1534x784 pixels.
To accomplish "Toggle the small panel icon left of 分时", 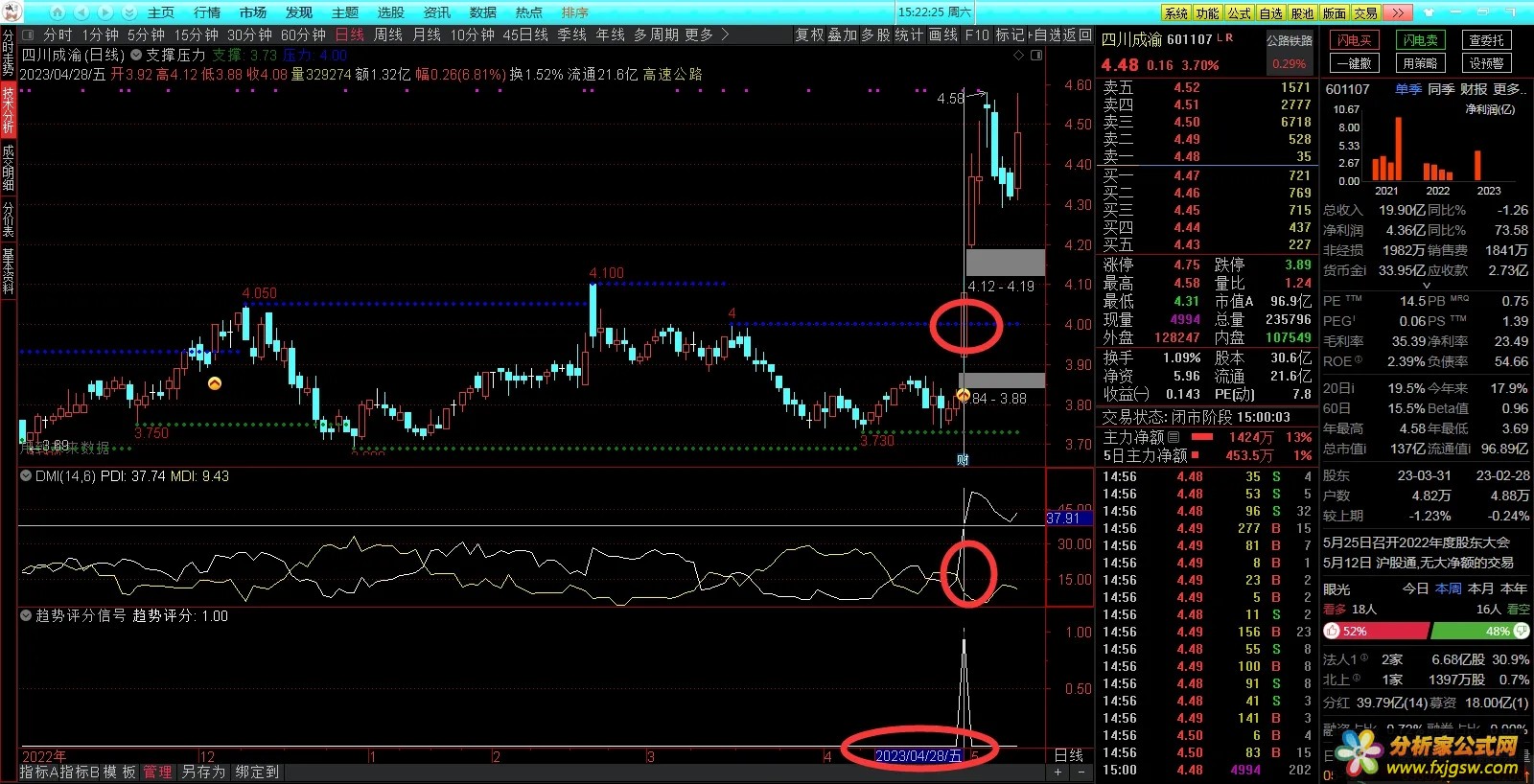I will [27, 35].
